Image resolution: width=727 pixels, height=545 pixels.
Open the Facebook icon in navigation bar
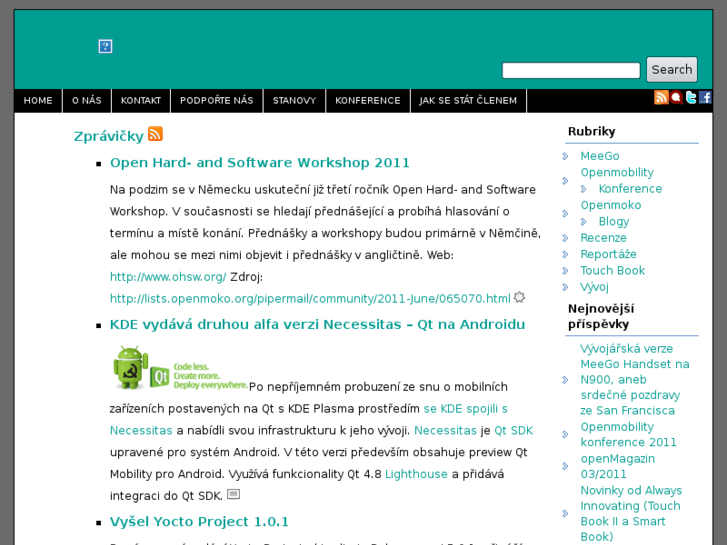705,97
